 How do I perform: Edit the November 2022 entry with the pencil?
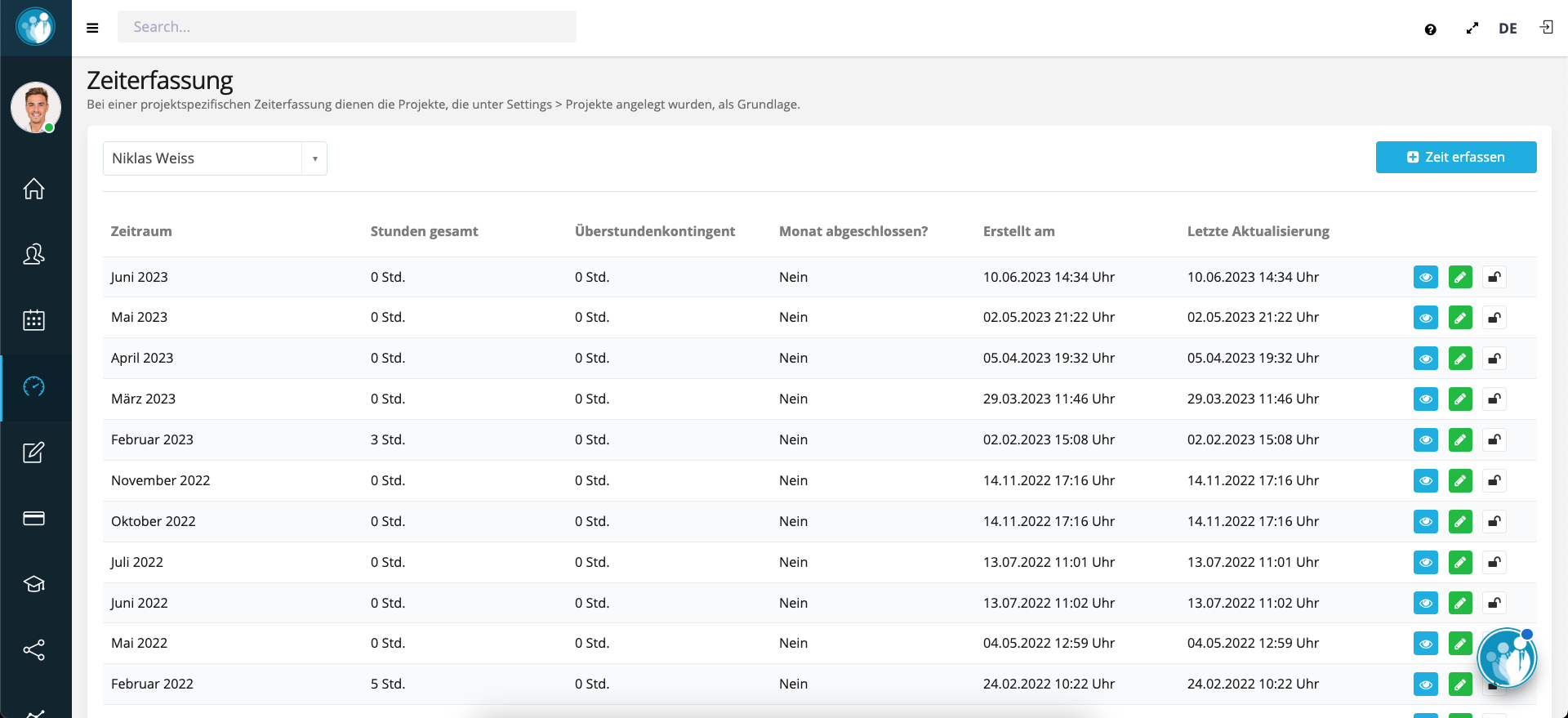click(x=1460, y=480)
